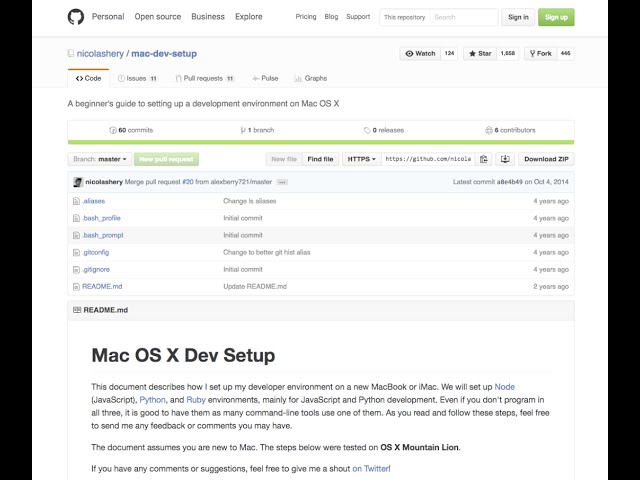Click the GitHub Octocat logo
The height and width of the screenshot is (480, 640).
coord(76,17)
